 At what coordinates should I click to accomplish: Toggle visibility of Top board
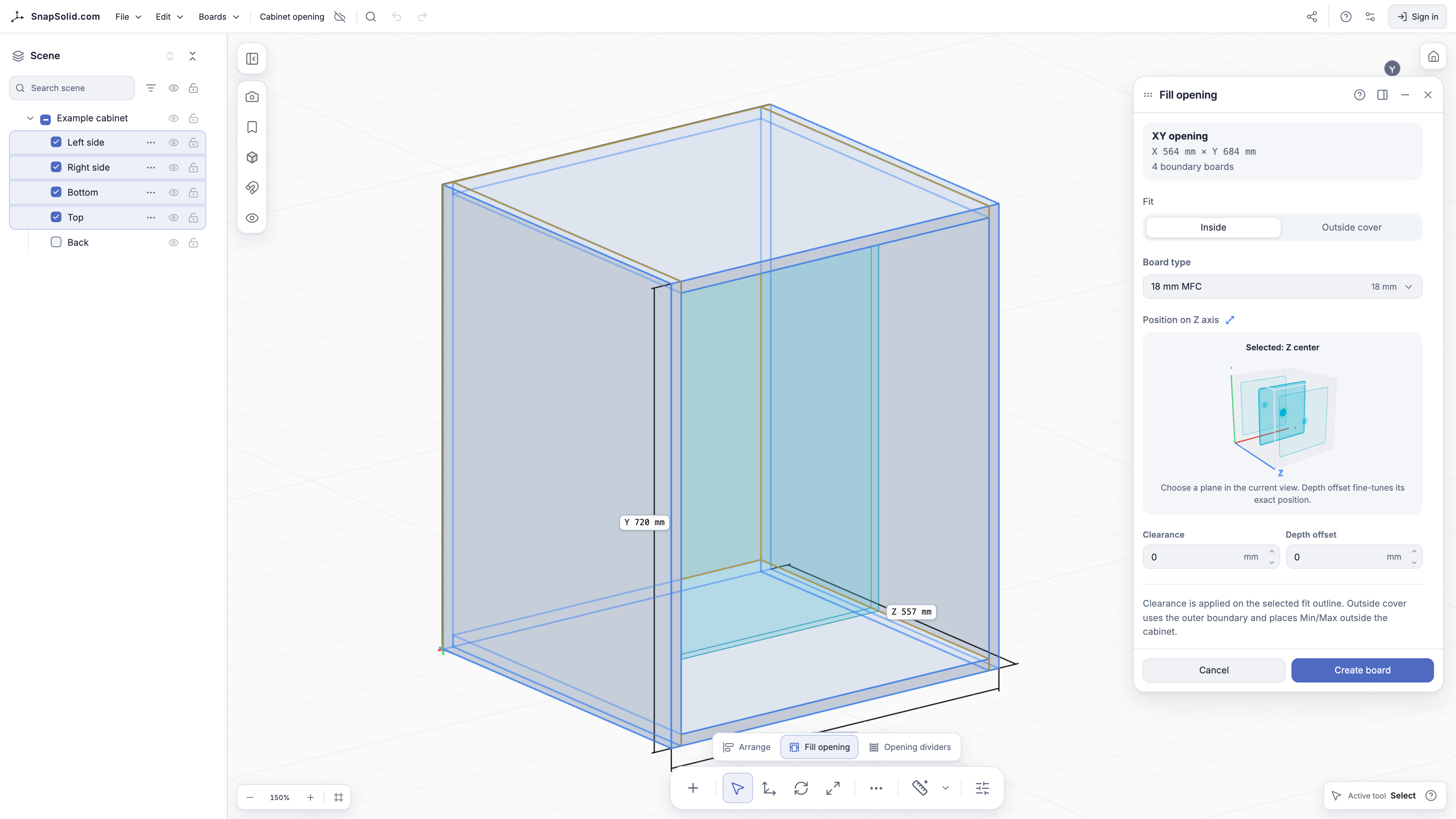(174, 218)
